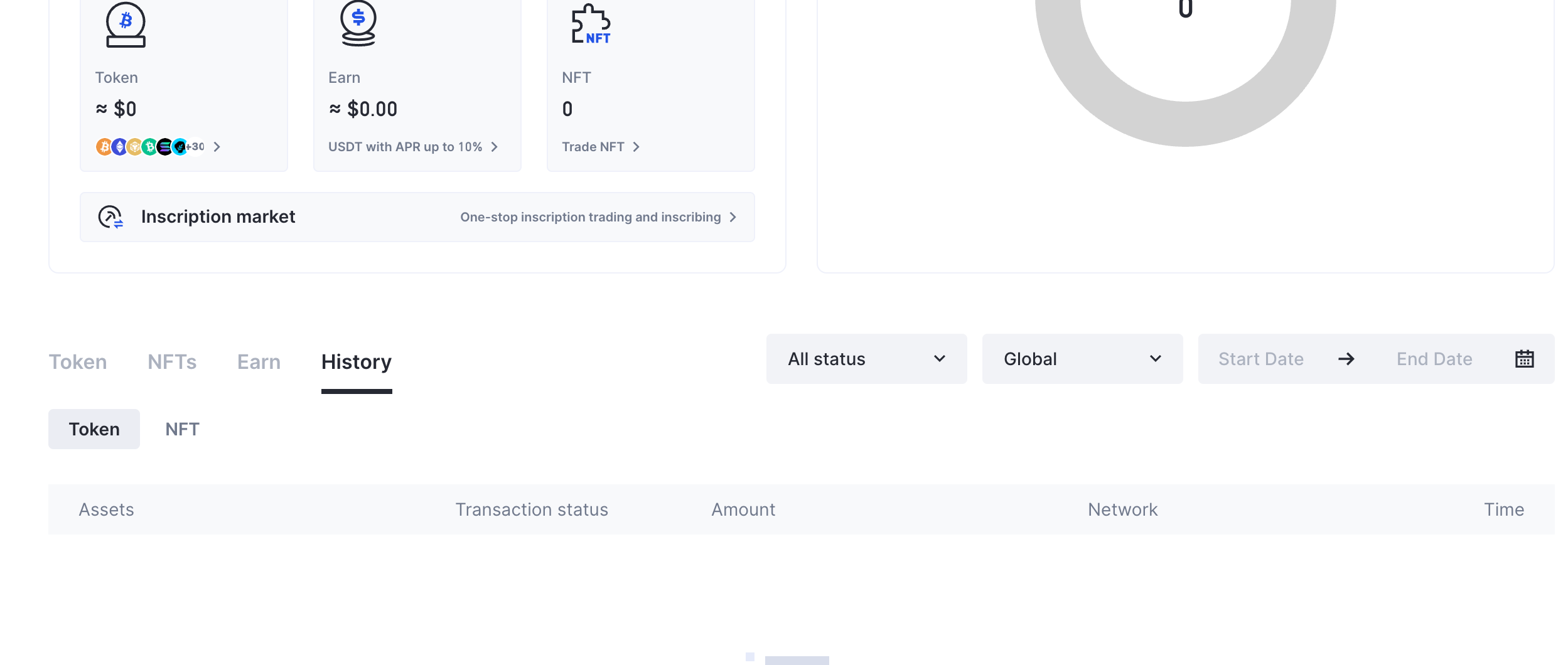Switch to the NFTs tab
This screenshot has width=1568, height=665.
click(172, 362)
